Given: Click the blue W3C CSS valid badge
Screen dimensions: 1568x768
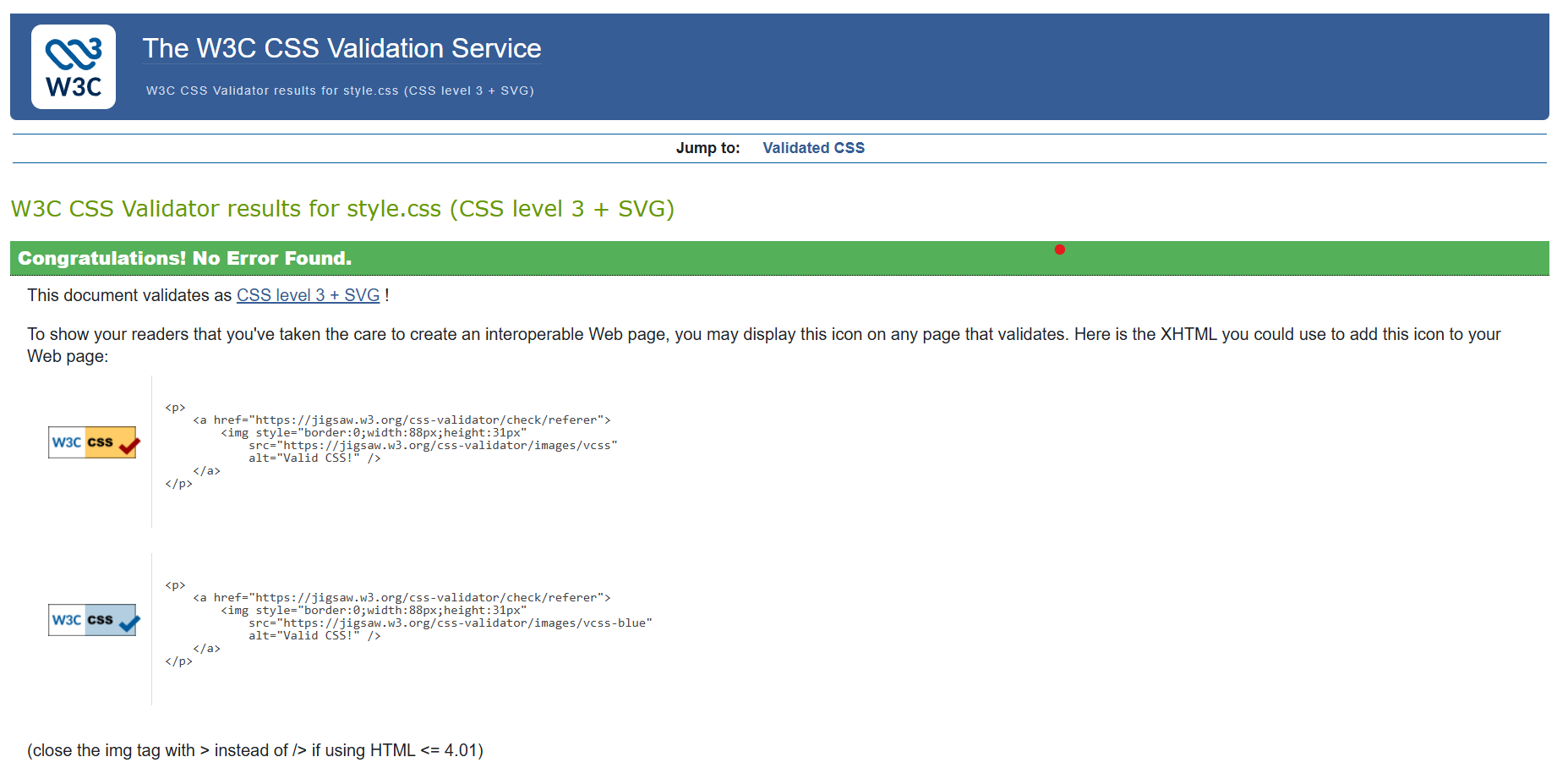Looking at the screenshot, I should 94,620.
